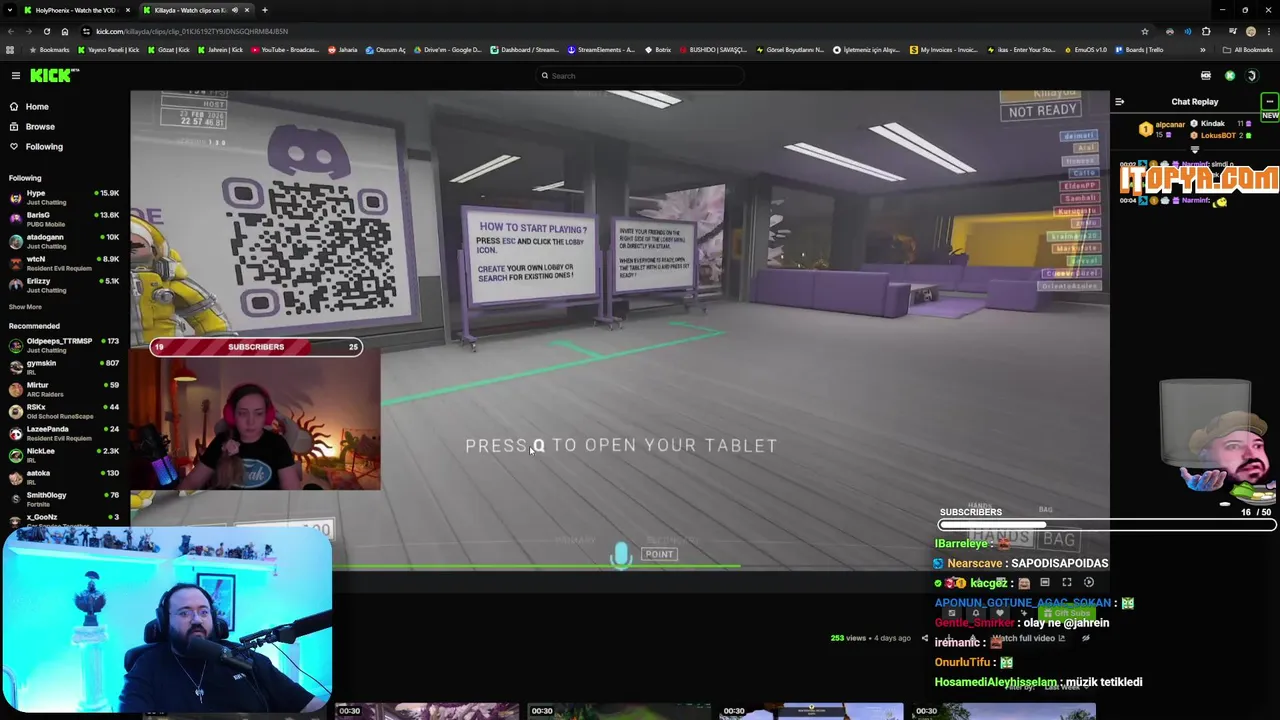
Task: Open Erlizzy's channel in sidebar
Action: 63,284
